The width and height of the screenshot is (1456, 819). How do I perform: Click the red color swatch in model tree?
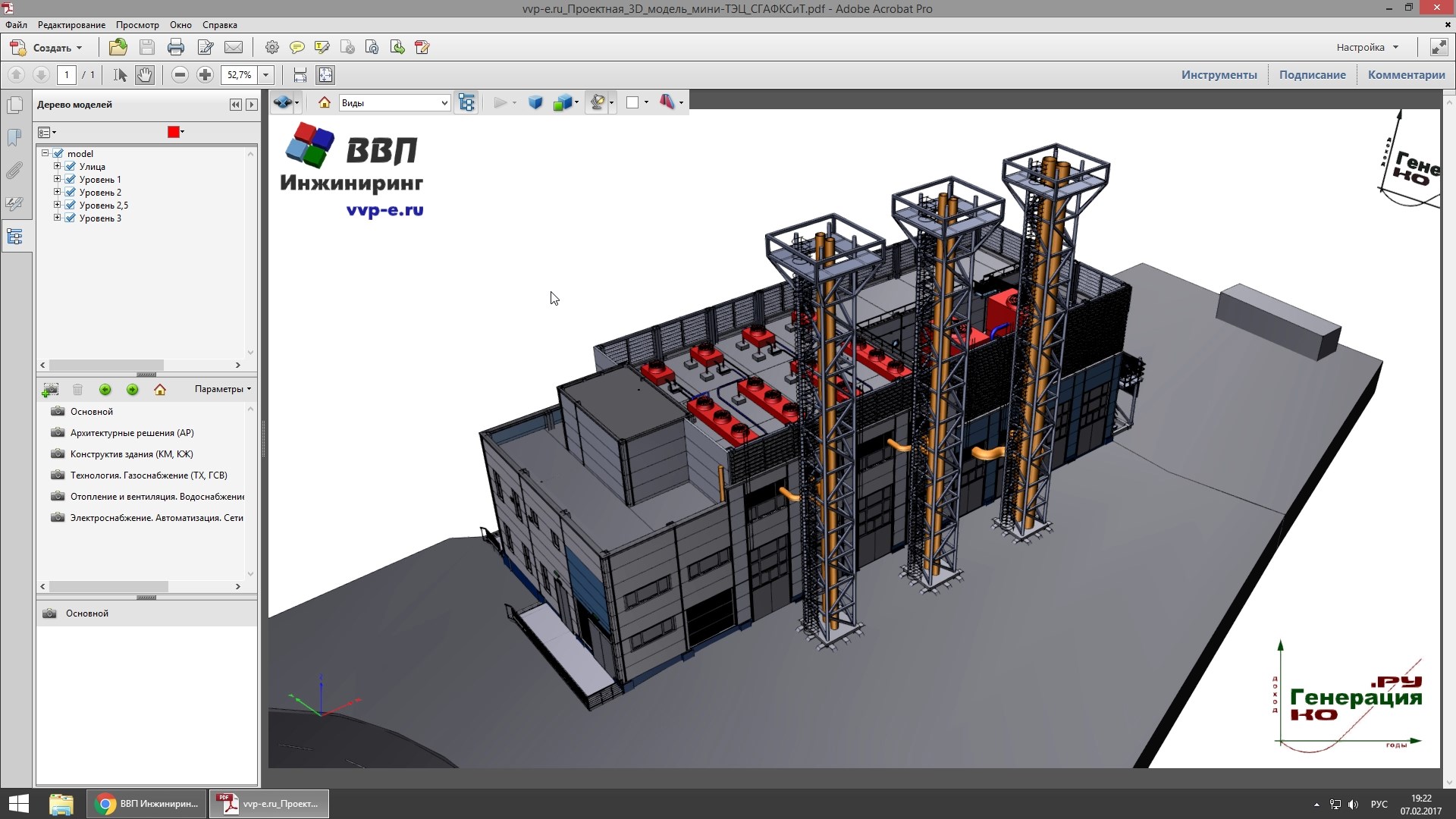pyautogui.click(x=173, y=132)
